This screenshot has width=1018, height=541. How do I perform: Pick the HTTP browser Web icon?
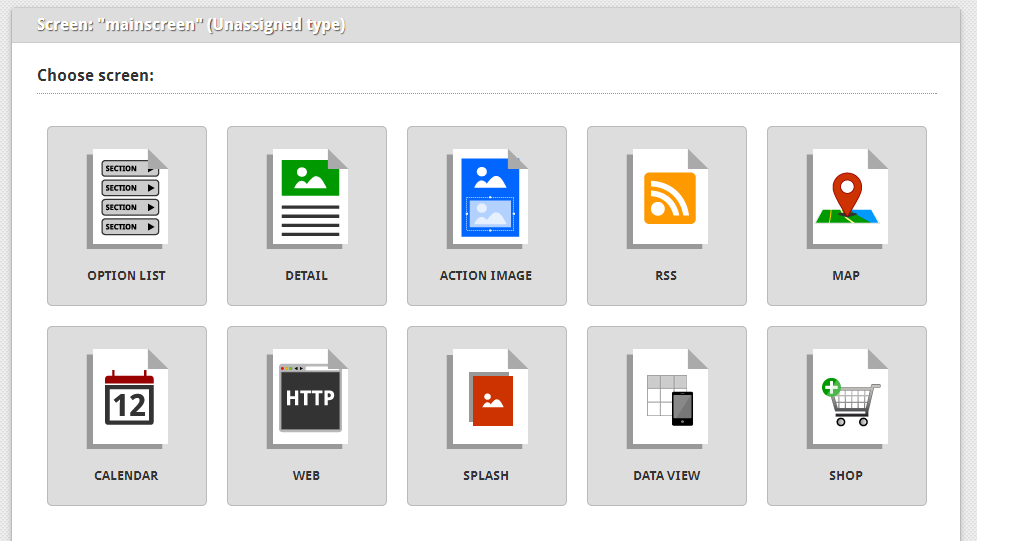(x=307, y=399)
